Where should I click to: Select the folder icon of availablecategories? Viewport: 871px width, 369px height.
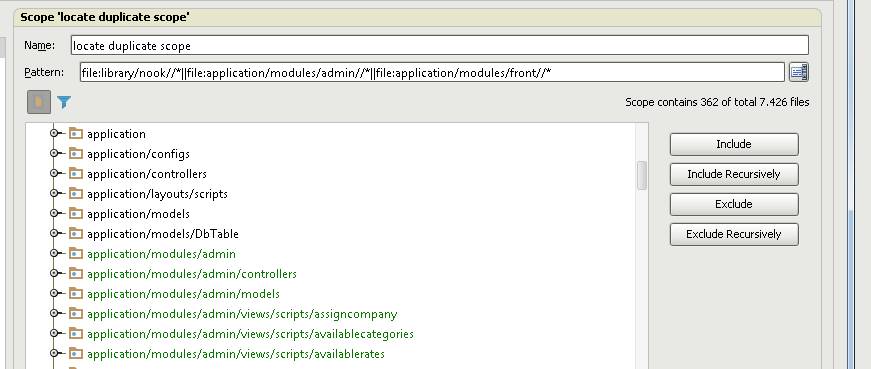(x=76, y=333)
